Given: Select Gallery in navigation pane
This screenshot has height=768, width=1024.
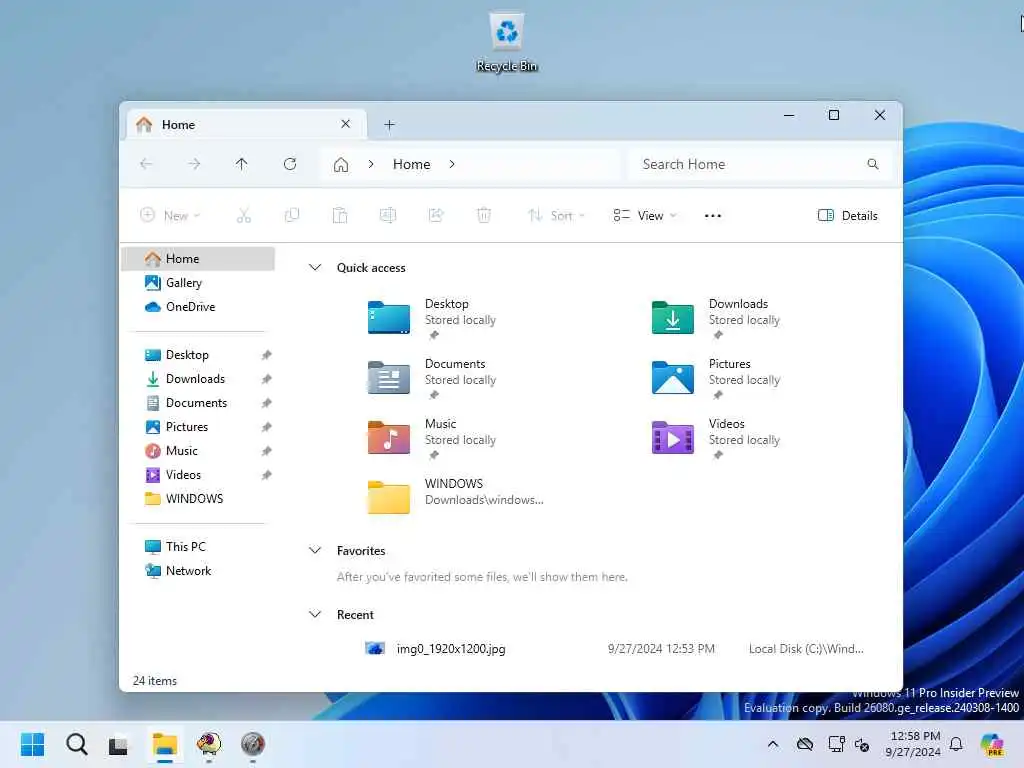Looking at the screenshot, I should pos(198,283).
